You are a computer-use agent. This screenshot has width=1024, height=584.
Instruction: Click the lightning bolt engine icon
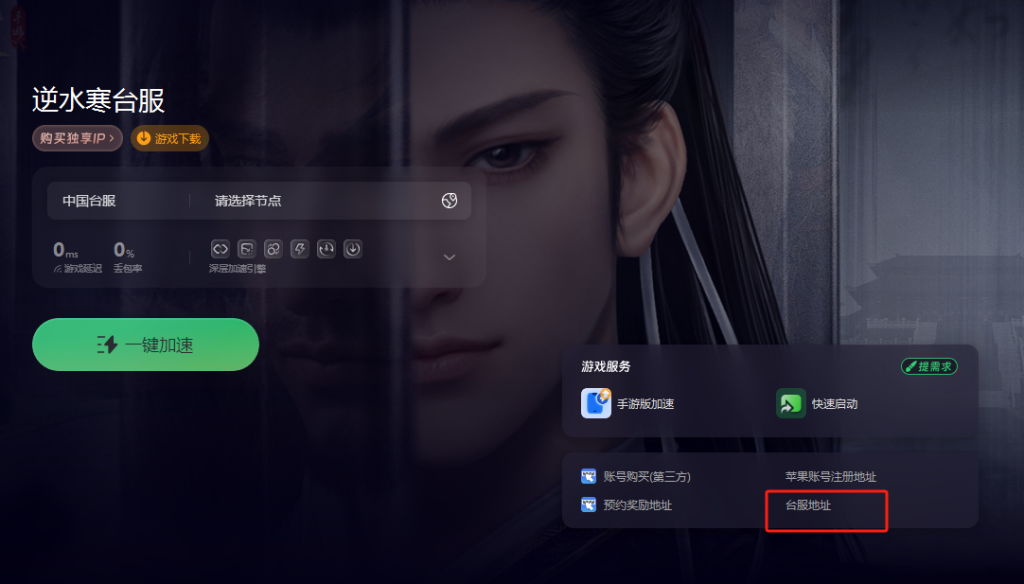click(300, 249)
